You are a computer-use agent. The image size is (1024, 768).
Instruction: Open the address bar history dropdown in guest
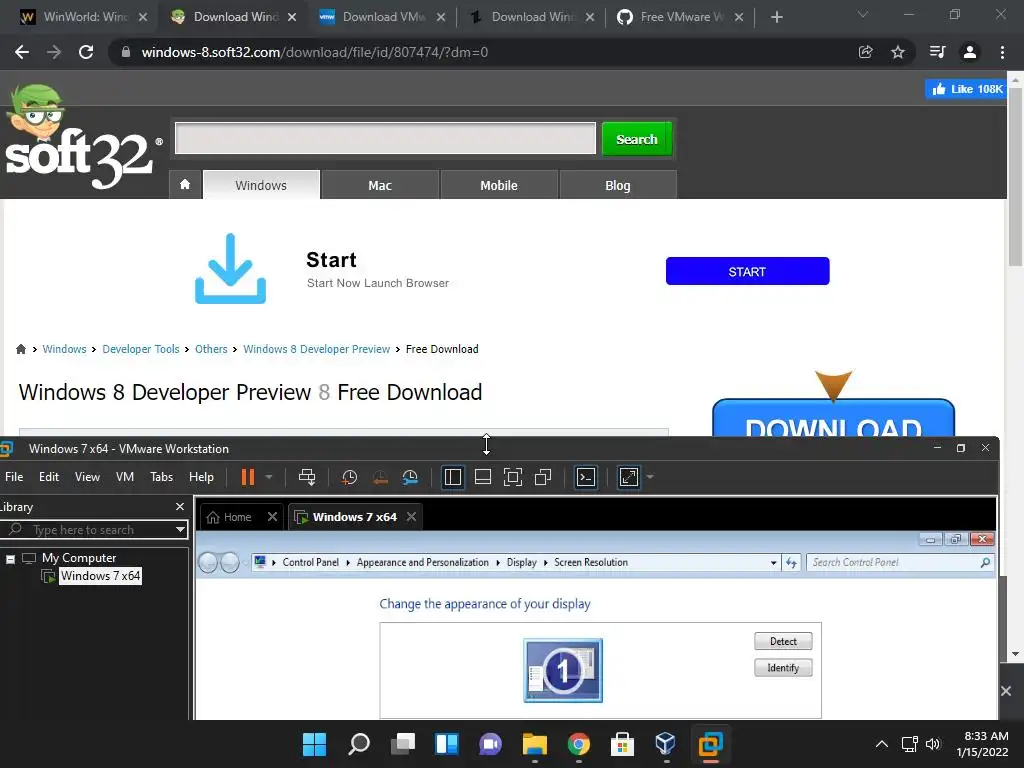click(773, 562)
